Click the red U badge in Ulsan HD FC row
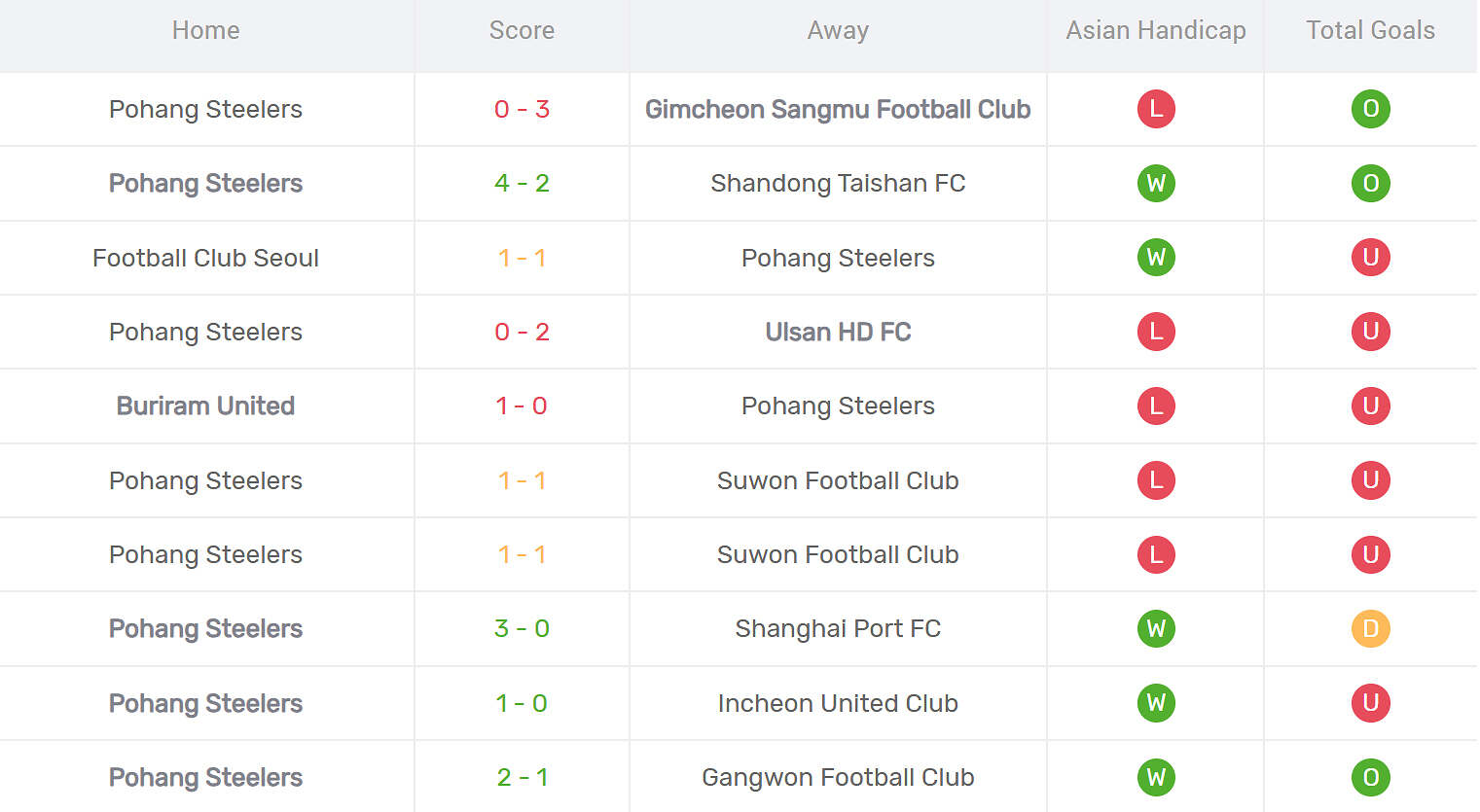Screen dimensions: 1480x812 [1370, 332]
